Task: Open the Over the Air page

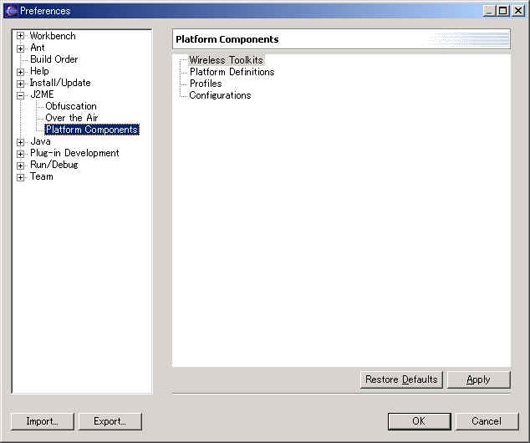Action: (72, 118)
